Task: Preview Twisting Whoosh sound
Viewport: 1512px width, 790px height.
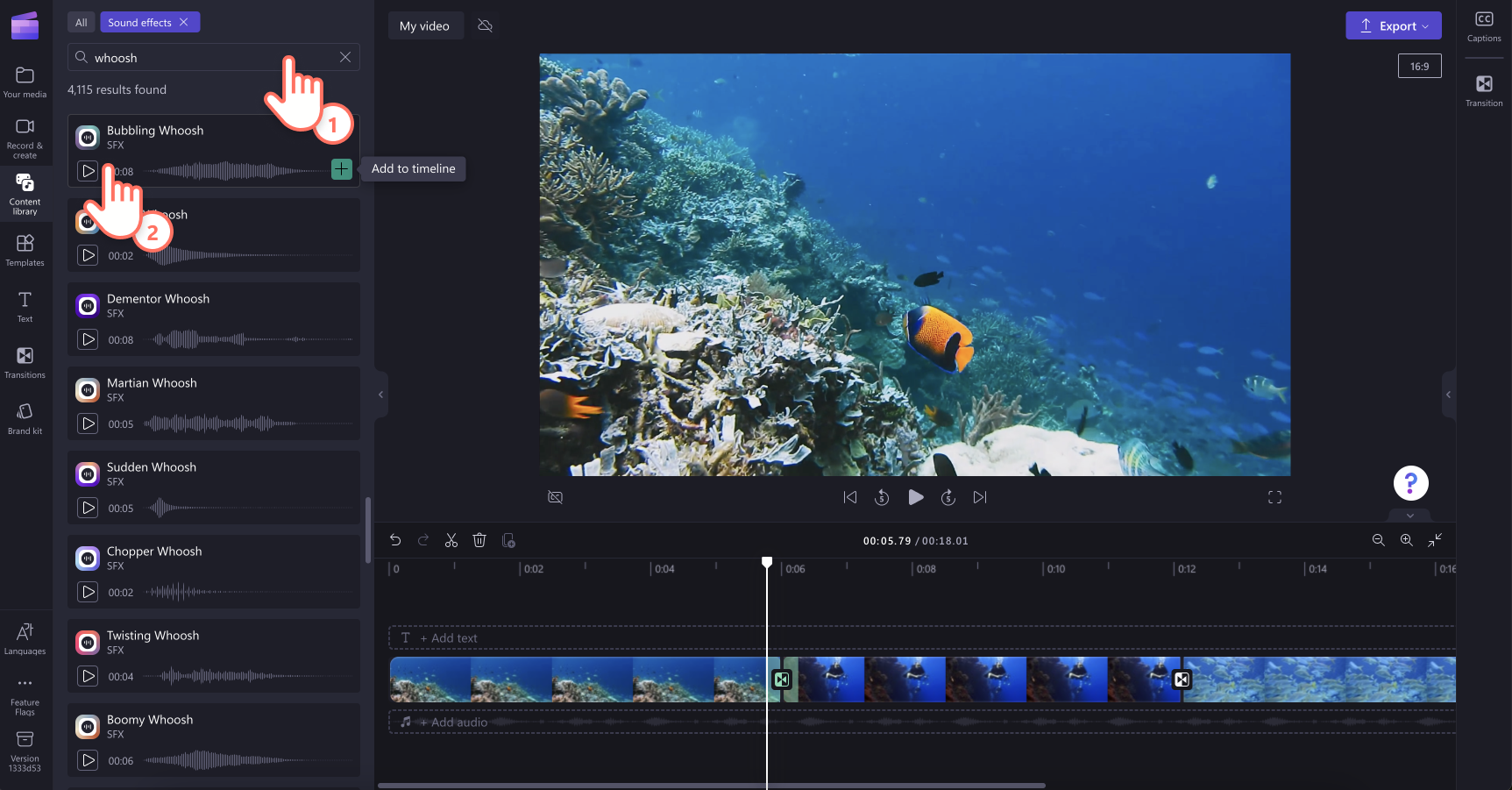Action: click(88, 676)
